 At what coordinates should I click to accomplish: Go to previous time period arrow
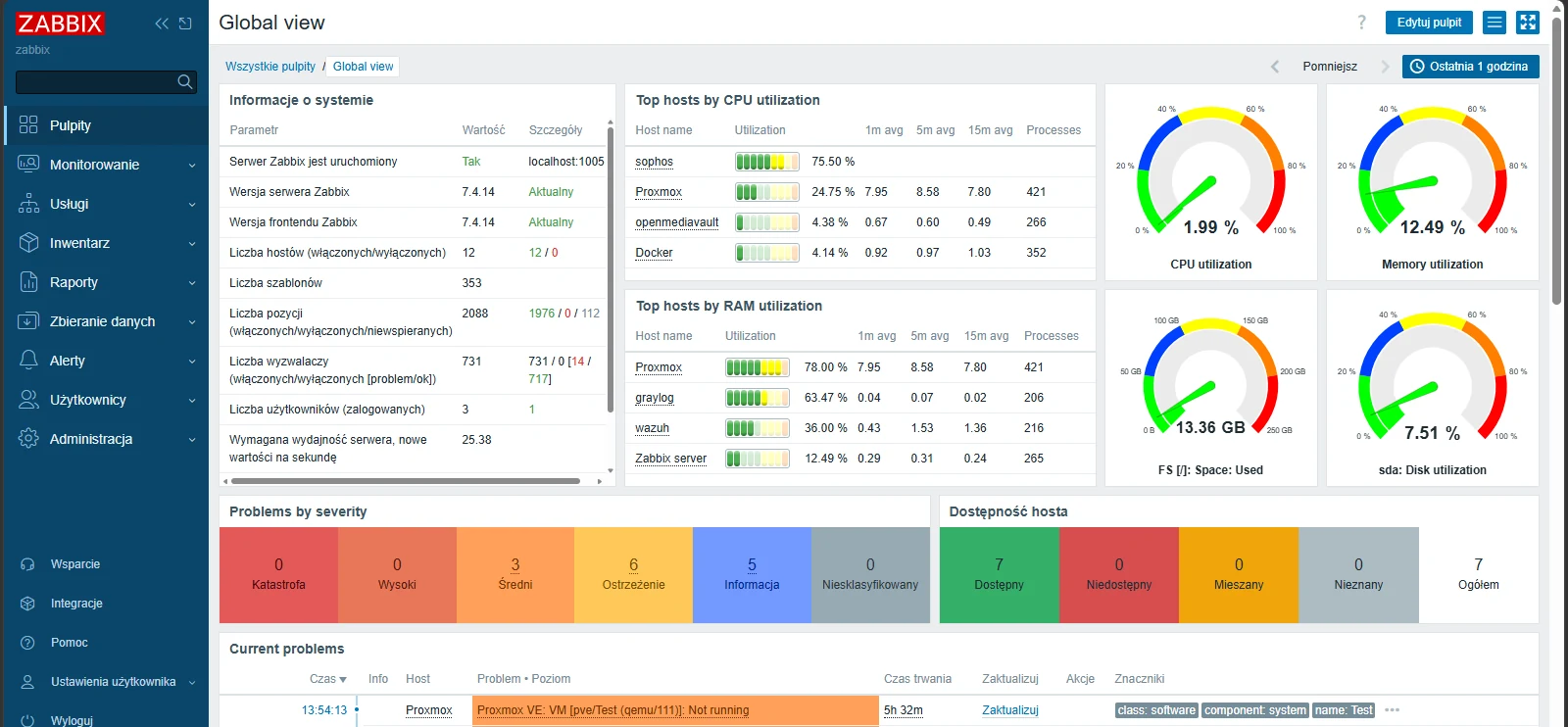point(1275,67)
